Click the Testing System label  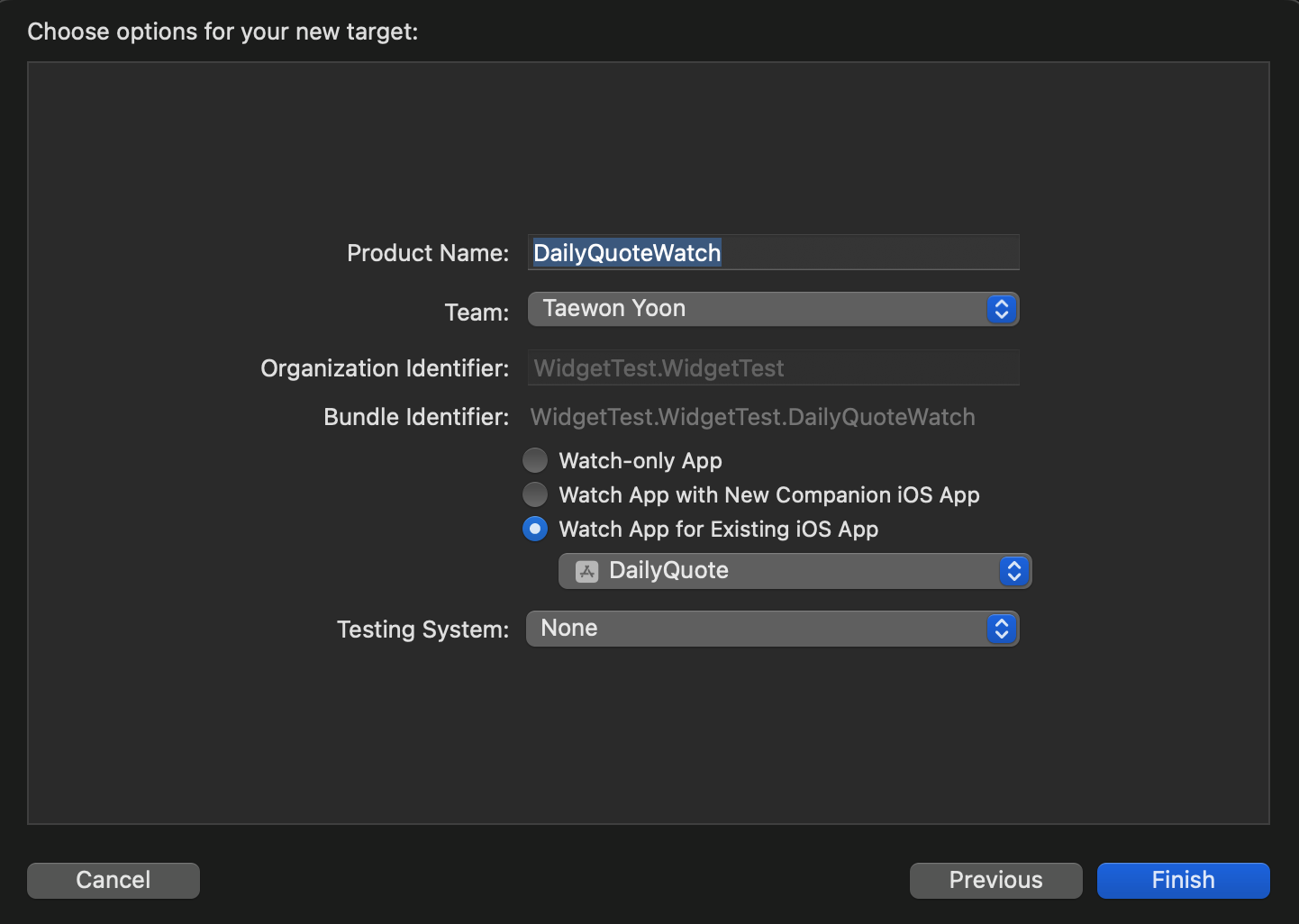(422, 630)
